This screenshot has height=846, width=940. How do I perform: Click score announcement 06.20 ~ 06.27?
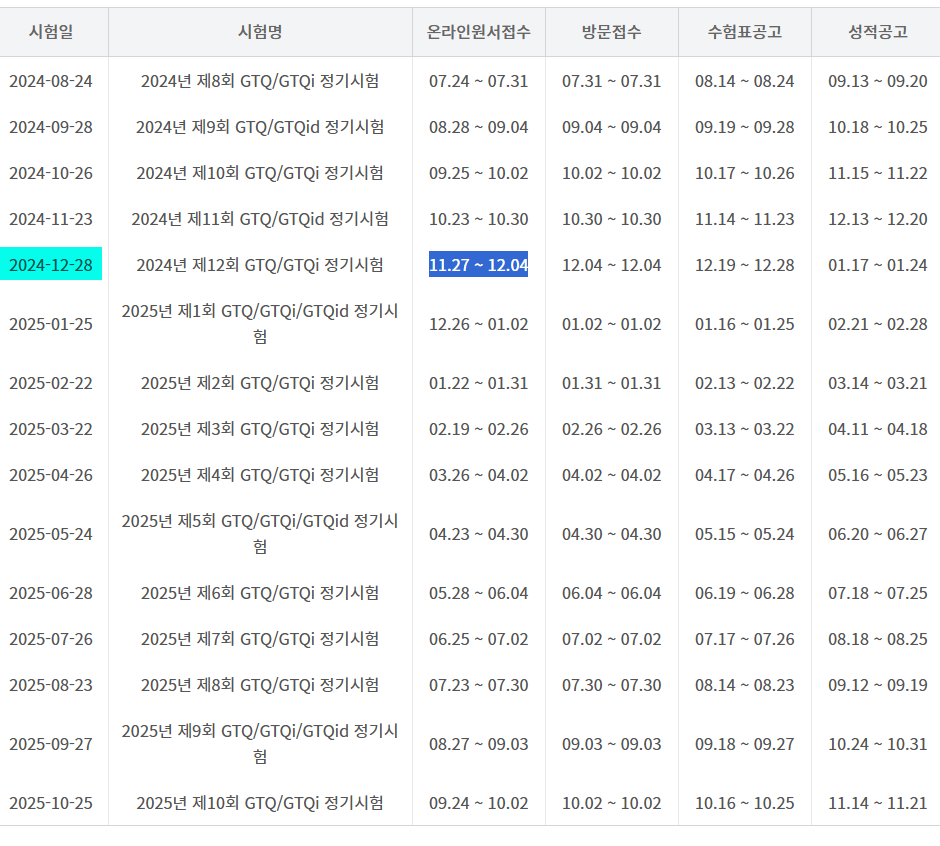pos(878,534)
